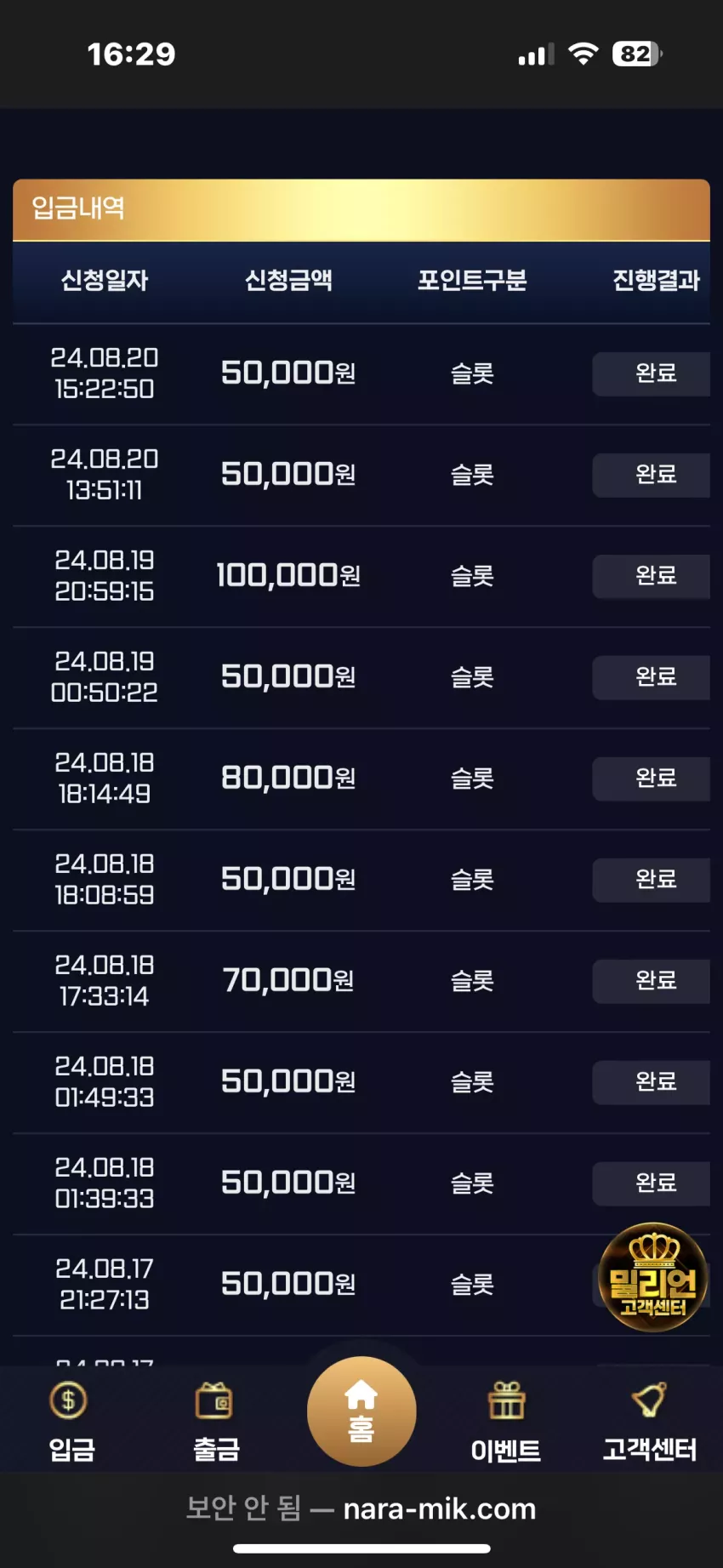The height and width of the screenshot is (1568, 723).
Task: Tap the nara-mik.com address bar
Action: 361,1508
